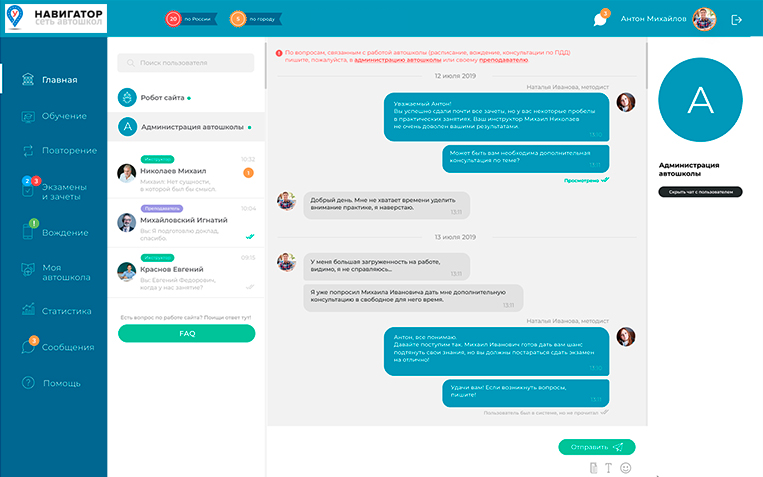The height and width of the screenshot is (477, 763).
Task: Click the text formatting T icon
Action: (608, 468)
